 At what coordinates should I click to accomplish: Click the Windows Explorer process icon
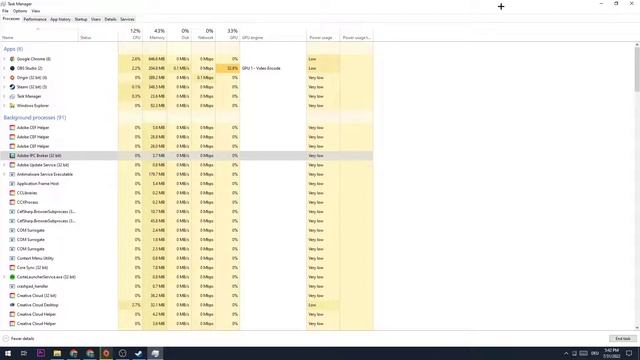coord(12,106)
